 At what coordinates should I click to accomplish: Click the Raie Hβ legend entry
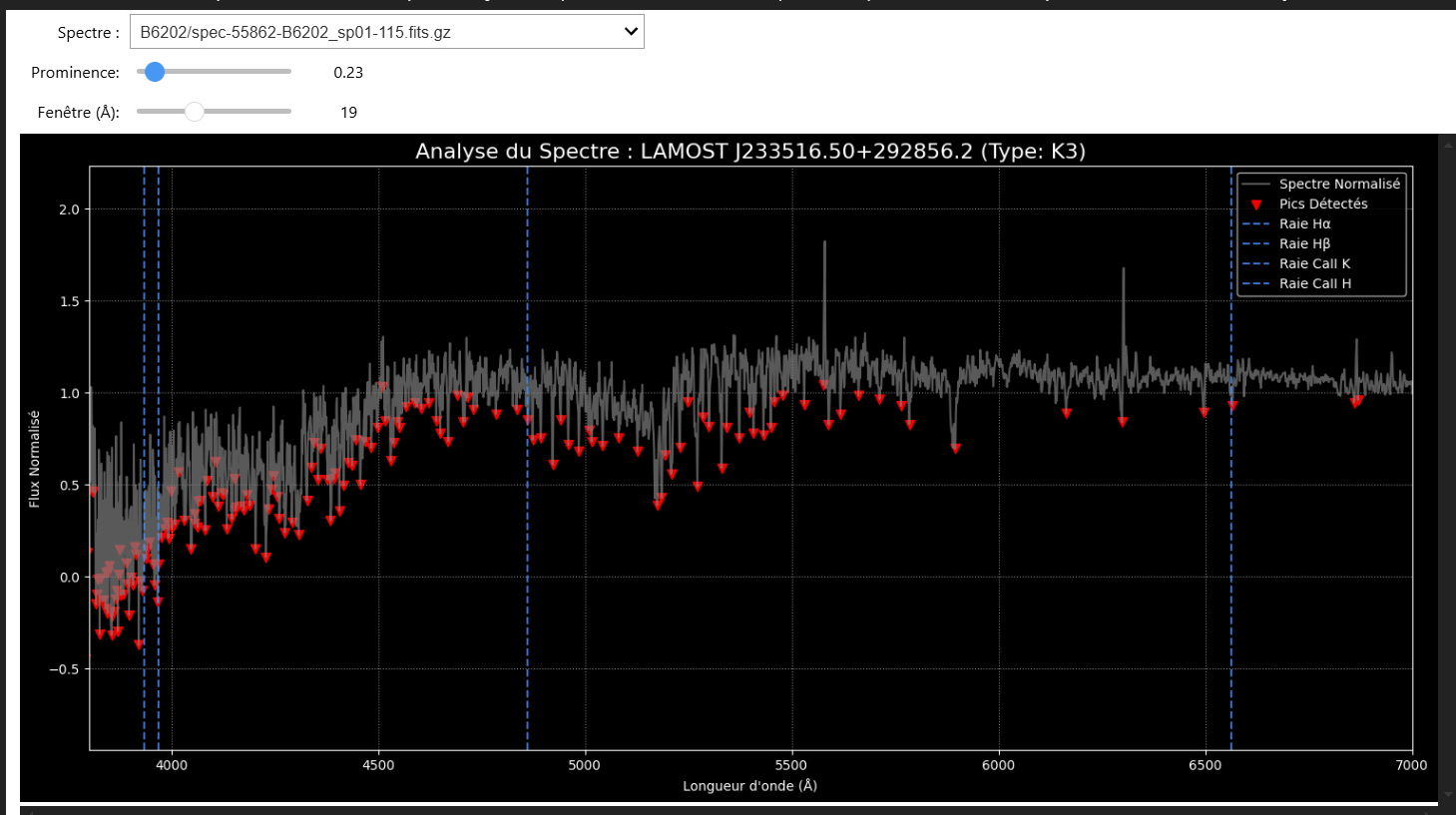tap(1304, 243)
